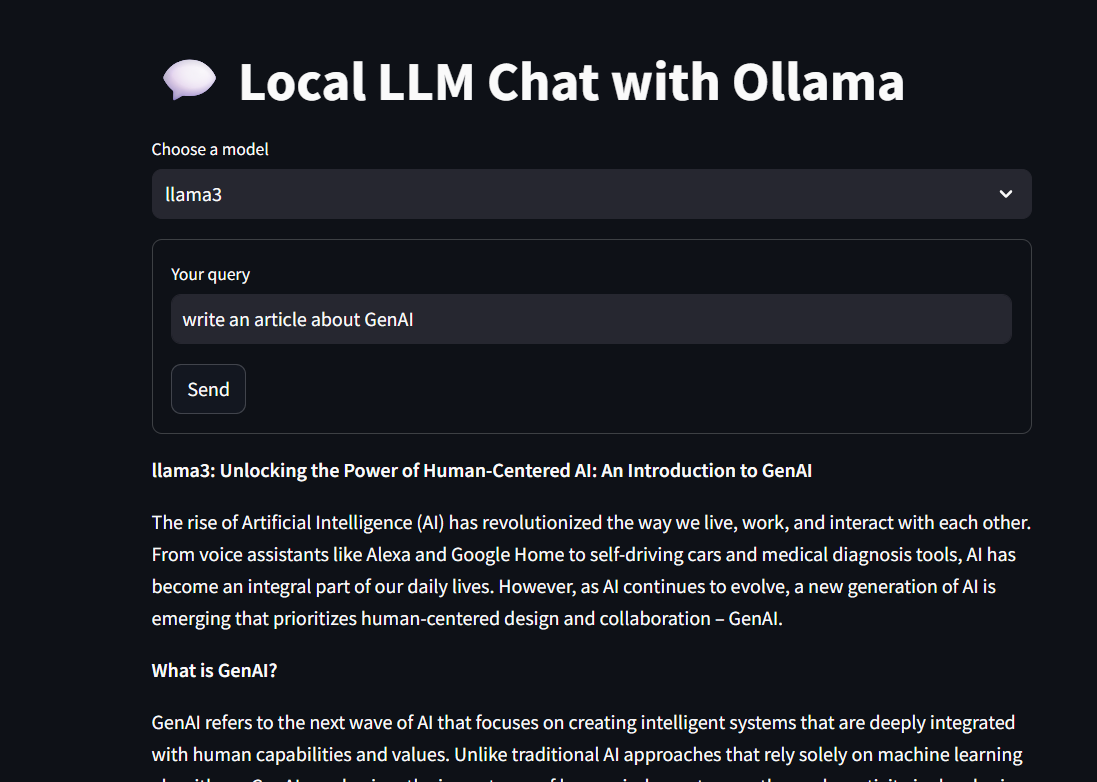Click the Choose a model label
Viewport: 1097px width, 782px height.
coord(210,149)
